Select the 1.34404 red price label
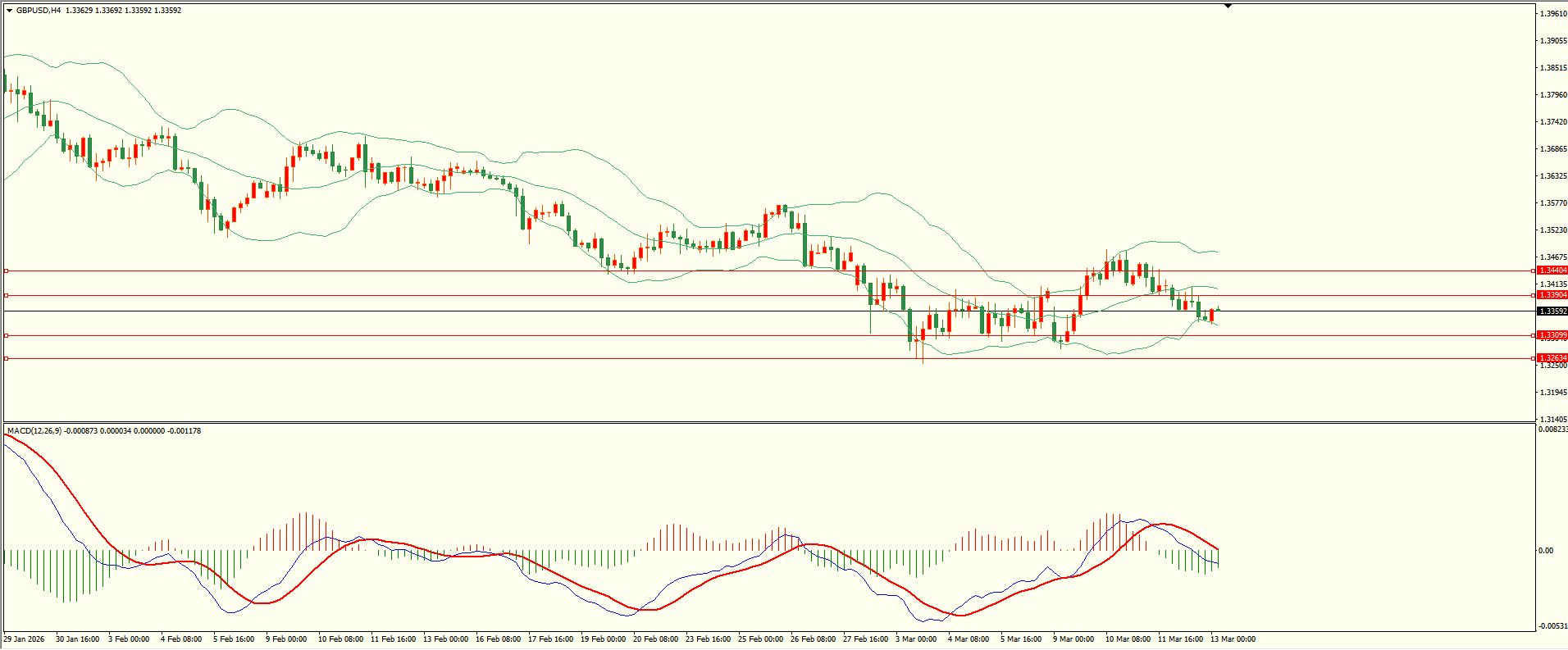This screenshot has width=1568, height=650. click(x=1552, y=270)
